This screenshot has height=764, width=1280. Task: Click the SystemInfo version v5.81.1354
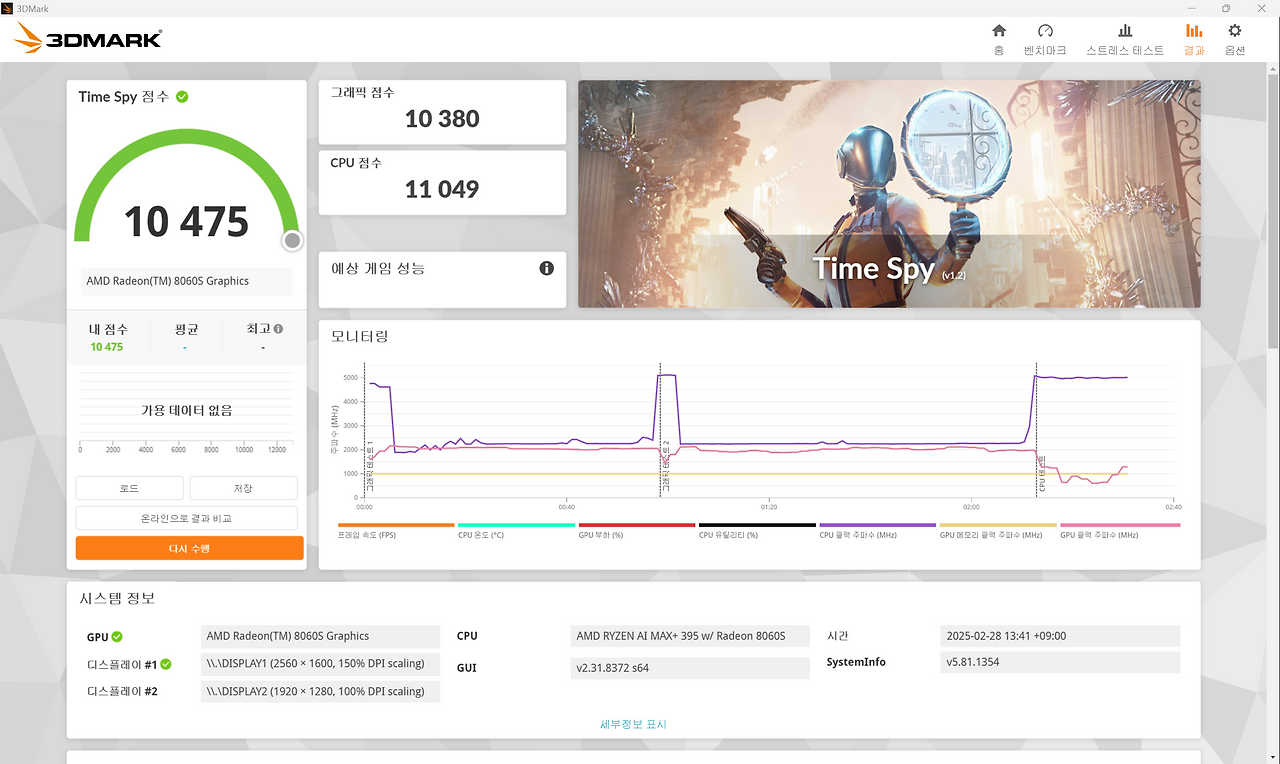pyautogui.click(x=1060, y=662)
